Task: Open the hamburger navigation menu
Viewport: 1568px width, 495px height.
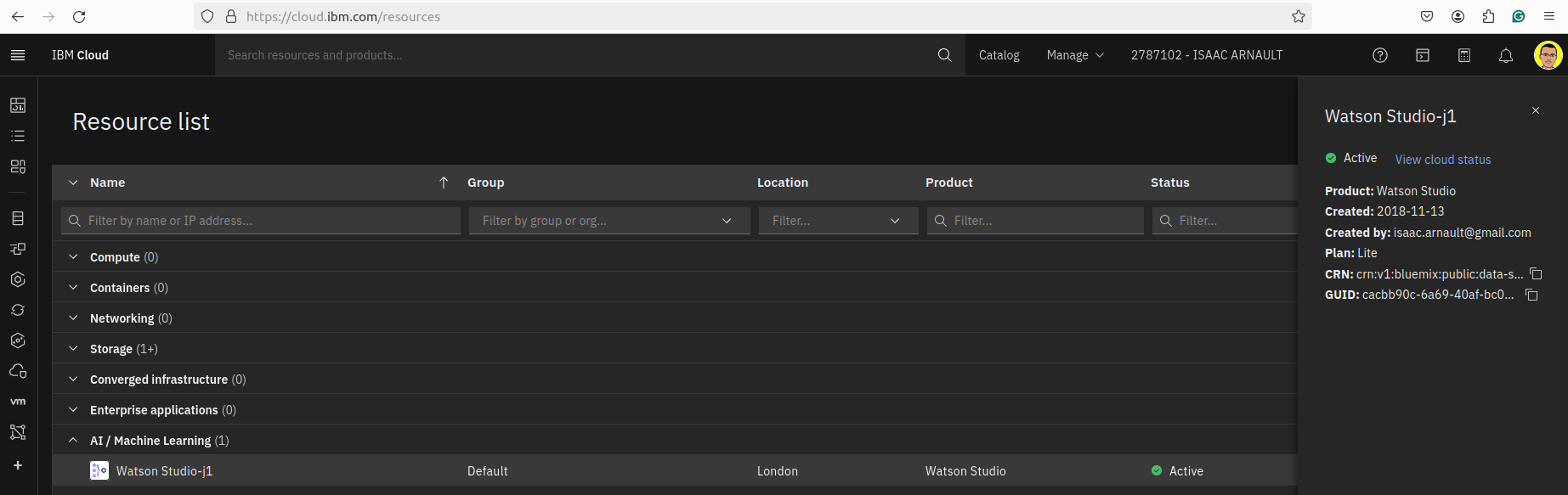Action: pos(18,55)
